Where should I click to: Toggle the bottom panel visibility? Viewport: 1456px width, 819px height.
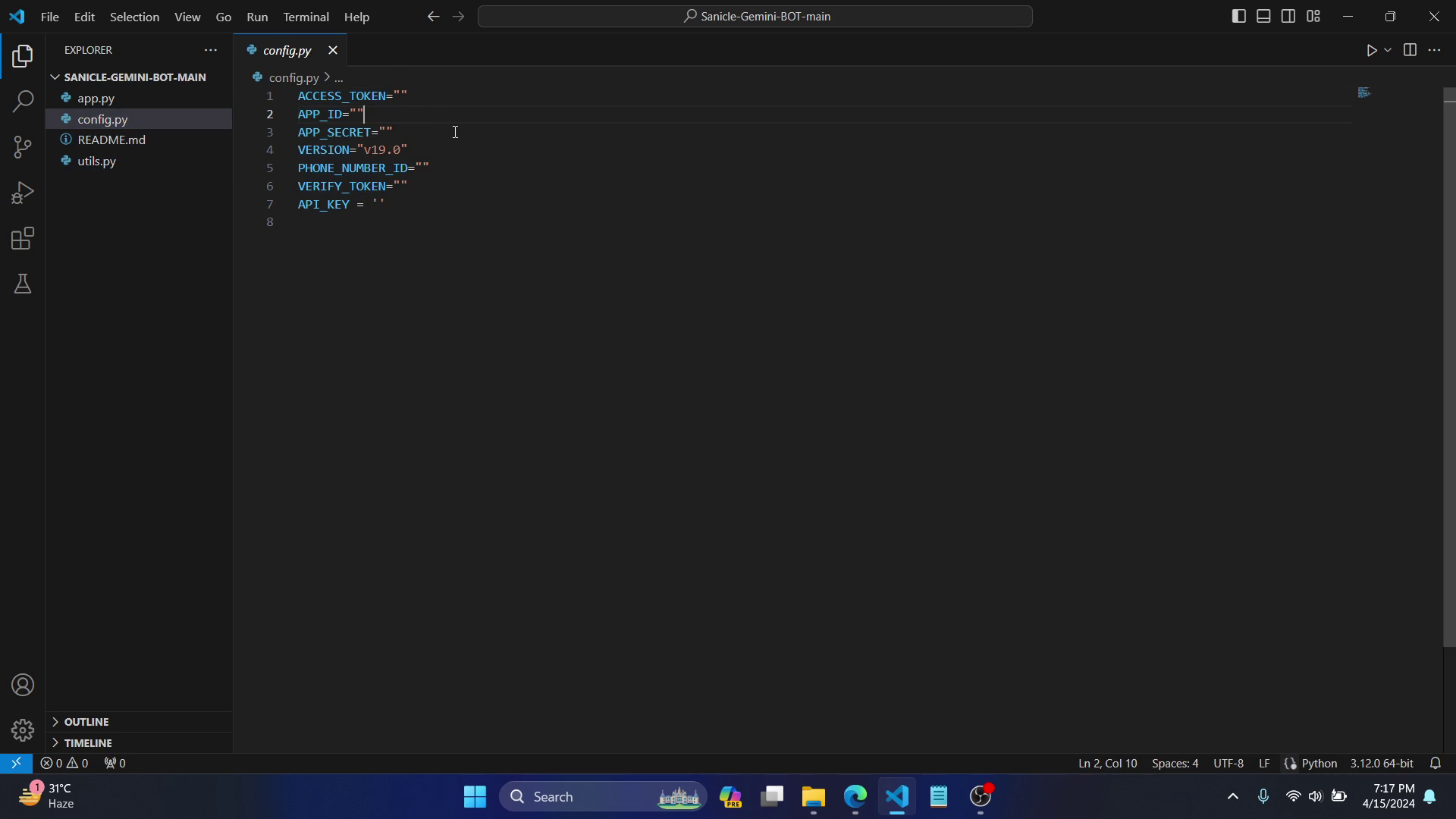1263,16
